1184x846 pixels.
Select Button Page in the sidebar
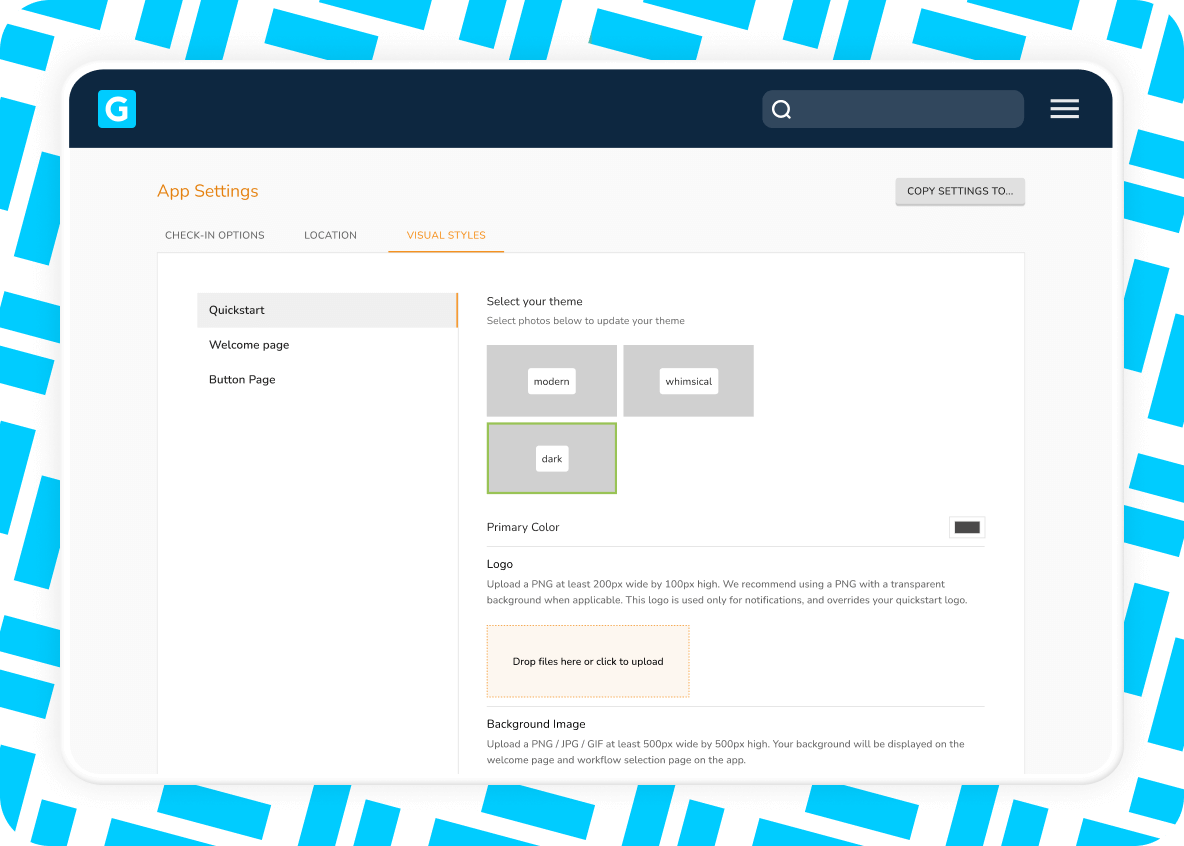(x=242, y=379)
